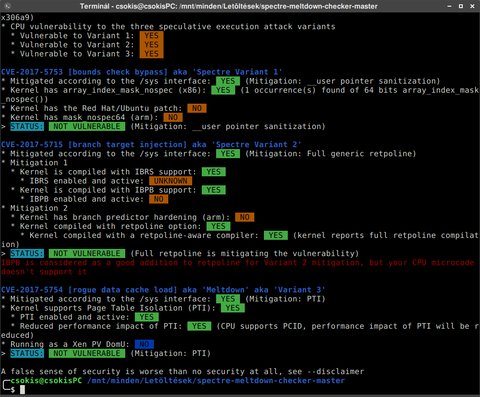Click 'A false sense of security' disclaimer line

[x=182, y=371]
